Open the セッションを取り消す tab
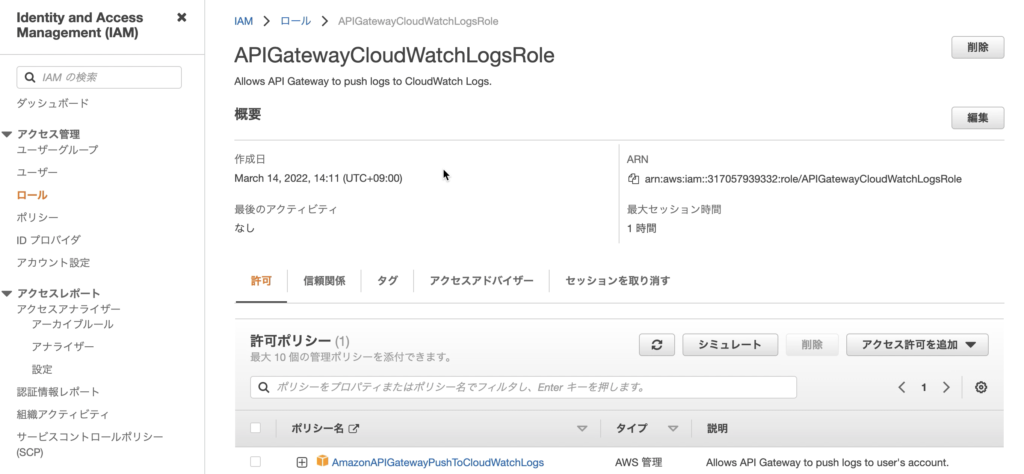 click(617, 281)
